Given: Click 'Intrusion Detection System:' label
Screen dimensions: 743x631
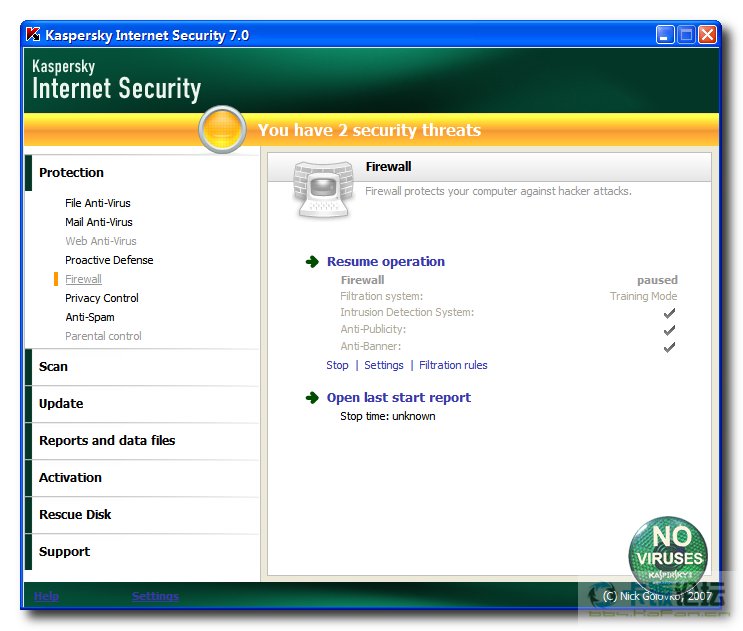Looking at the screenshot, I should (x=407, y=312).
